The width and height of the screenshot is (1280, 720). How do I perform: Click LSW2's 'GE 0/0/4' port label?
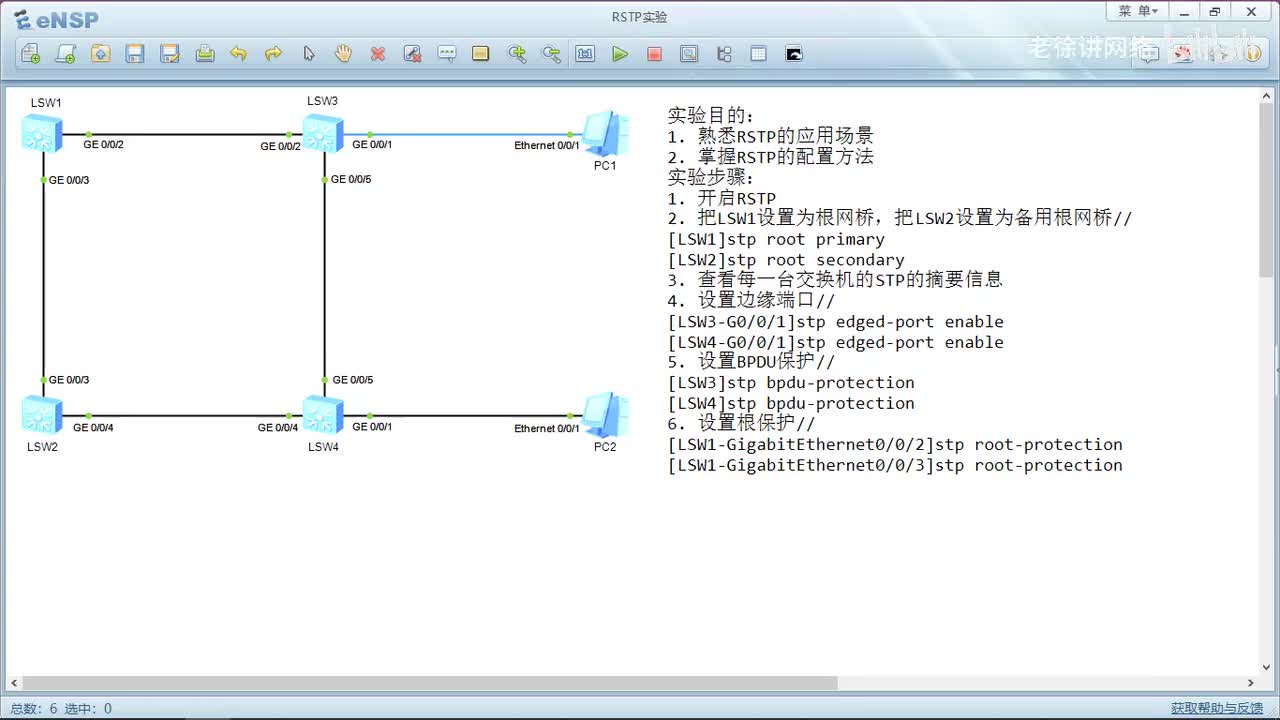point(93,428)
